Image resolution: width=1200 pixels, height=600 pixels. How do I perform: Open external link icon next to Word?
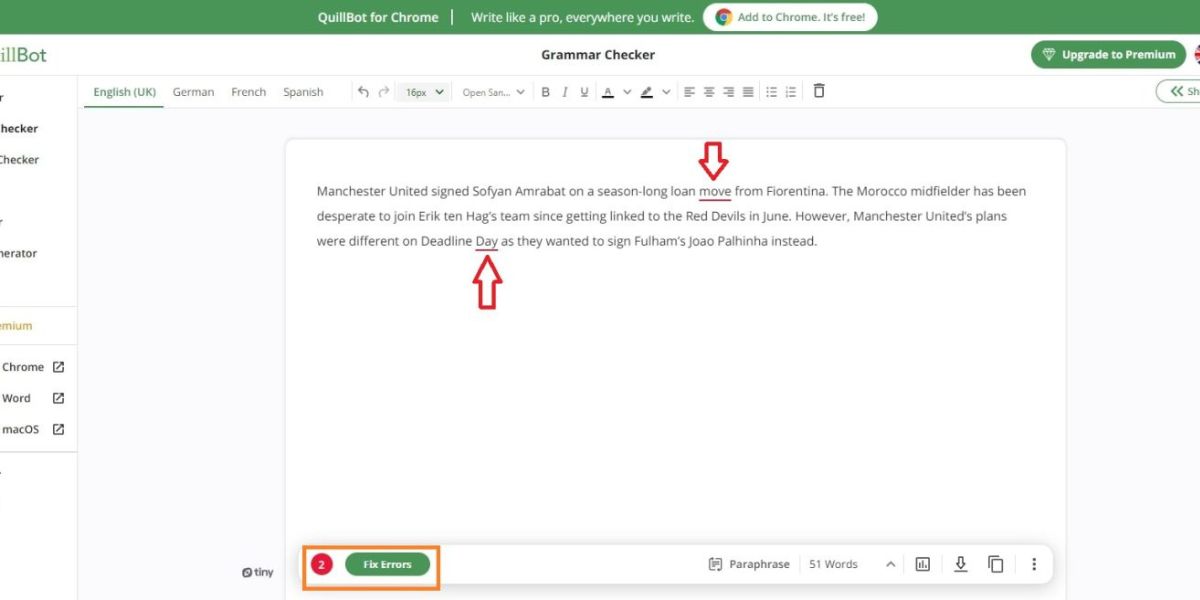click(x=58, y=398)
